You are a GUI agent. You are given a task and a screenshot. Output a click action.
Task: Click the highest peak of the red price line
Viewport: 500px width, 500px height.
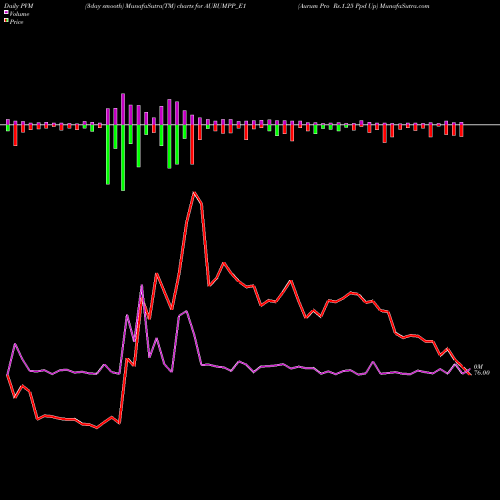click(x=194, y=192)
